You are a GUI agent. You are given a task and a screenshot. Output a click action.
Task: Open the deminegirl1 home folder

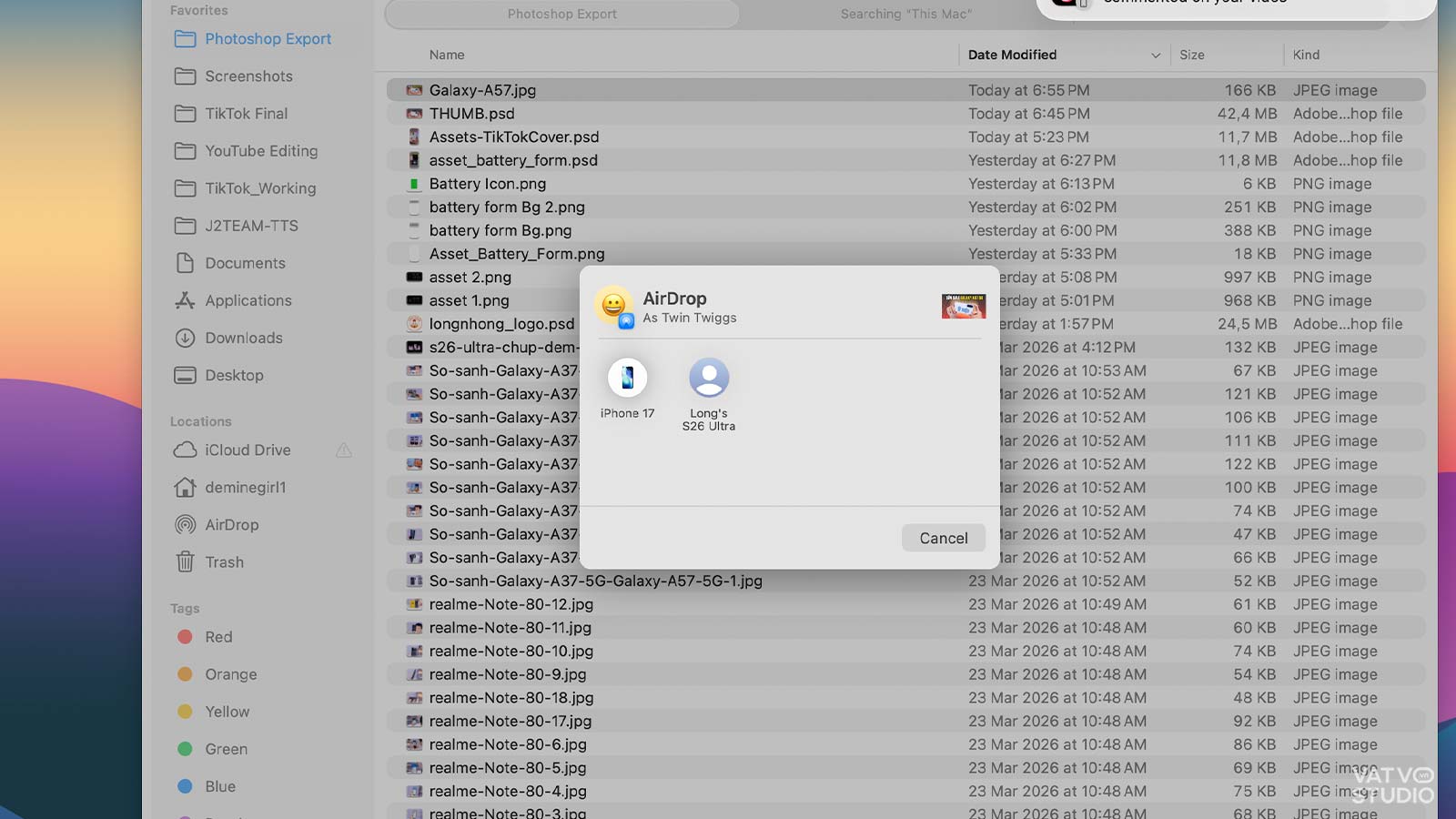pos(245,488)
